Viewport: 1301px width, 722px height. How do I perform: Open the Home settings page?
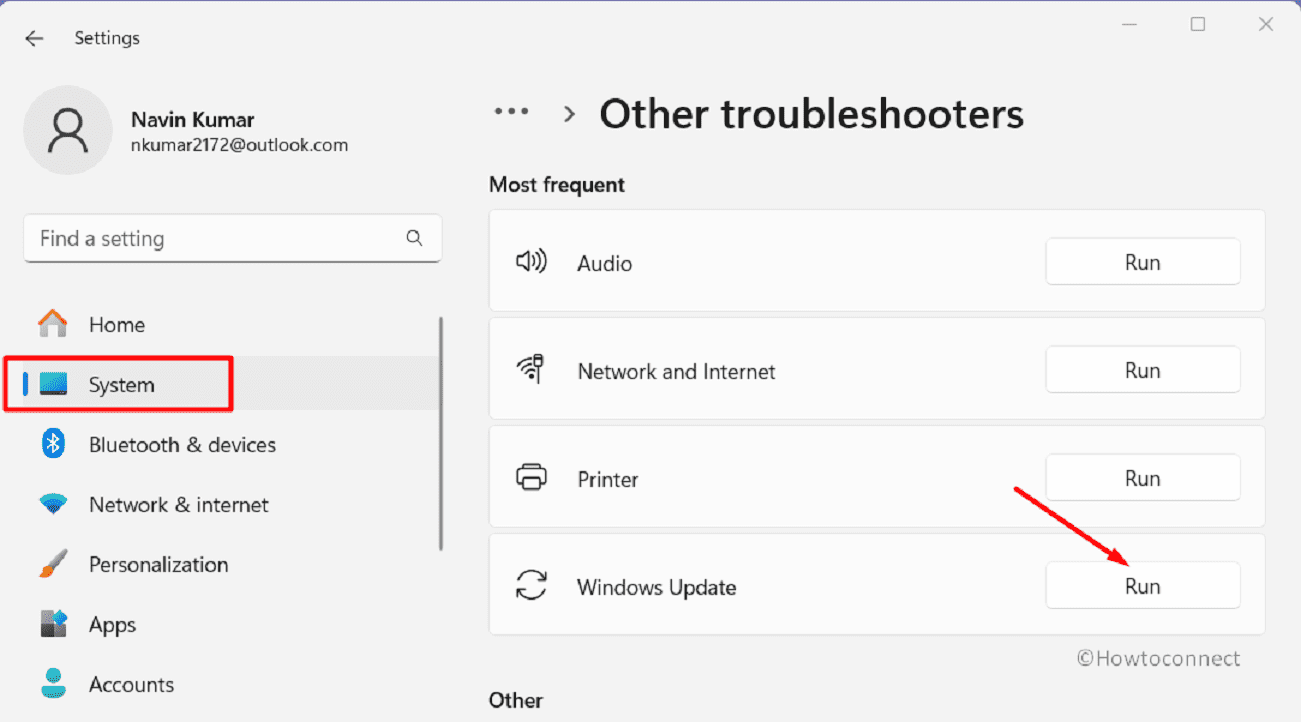pos(116,325)
